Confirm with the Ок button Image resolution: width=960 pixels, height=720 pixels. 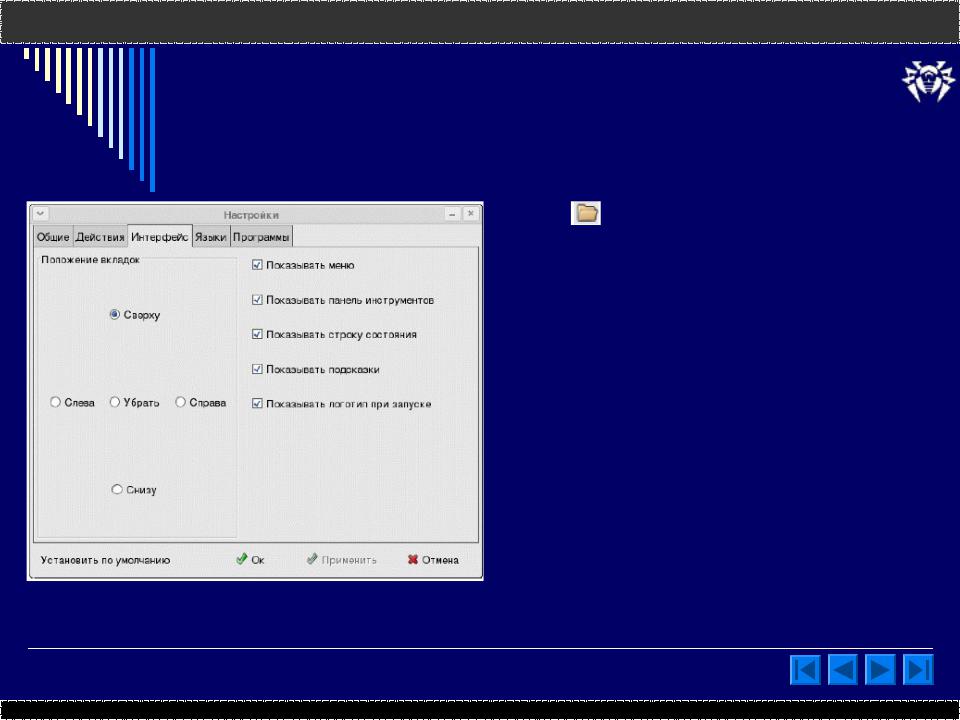[250, 560]
